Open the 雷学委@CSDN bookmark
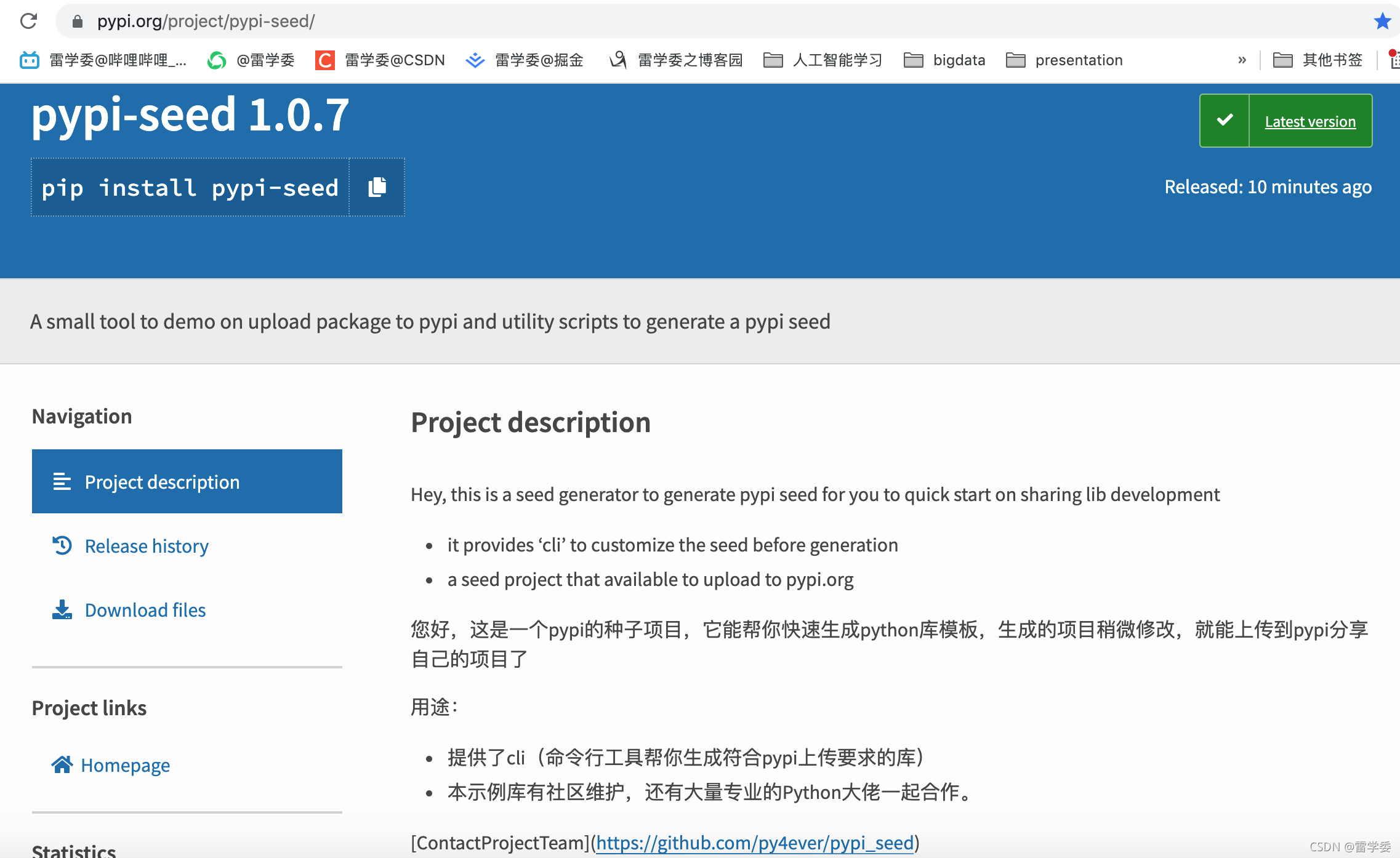The width and height of the screenshot is (1400, 858). pos(380,60)
